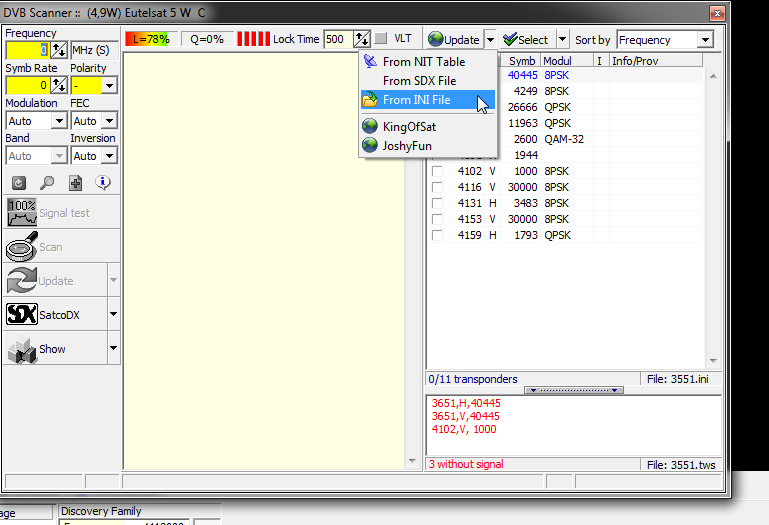
Task: Open the SatcoDX dropdown arrow
Action: (x=113, y=314)
